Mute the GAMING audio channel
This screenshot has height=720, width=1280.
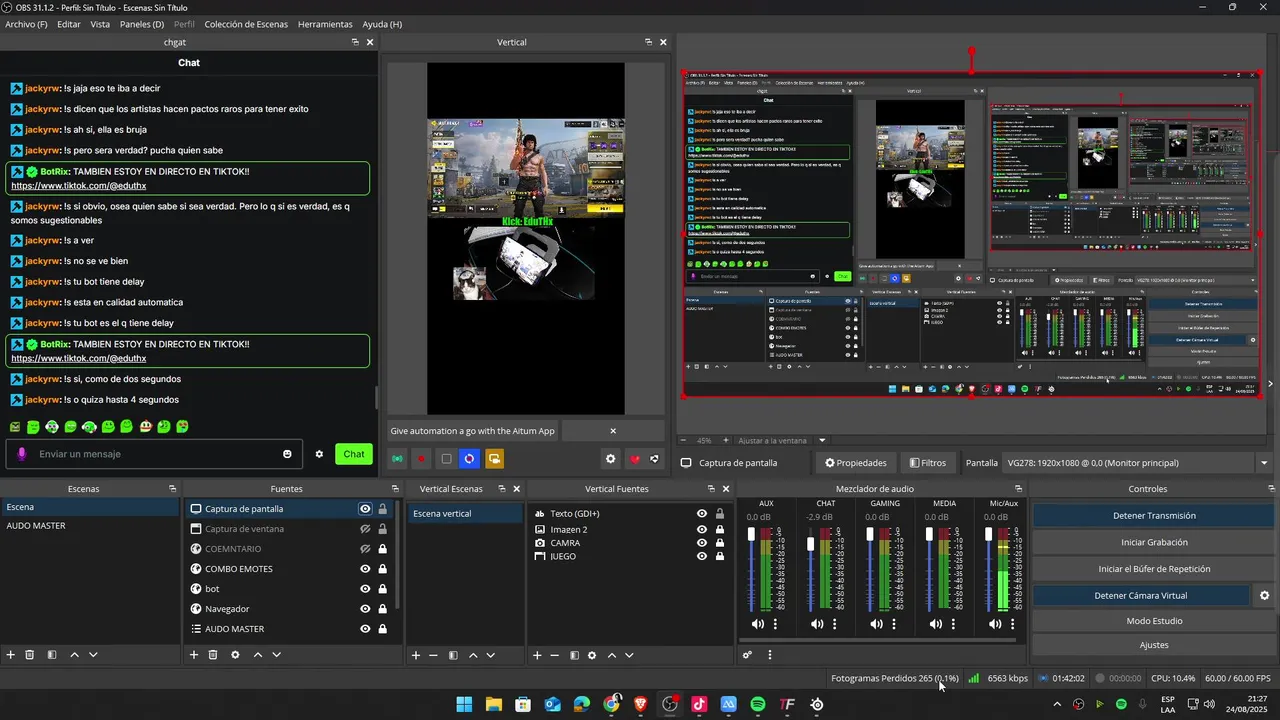876,624
